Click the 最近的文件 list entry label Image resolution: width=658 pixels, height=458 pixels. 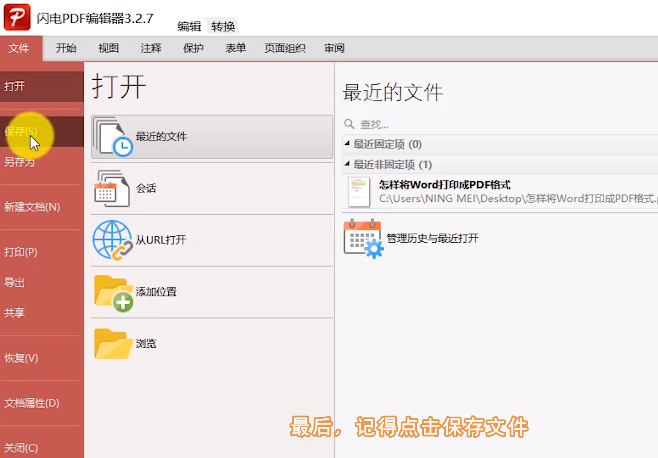(x=161, y=136)
